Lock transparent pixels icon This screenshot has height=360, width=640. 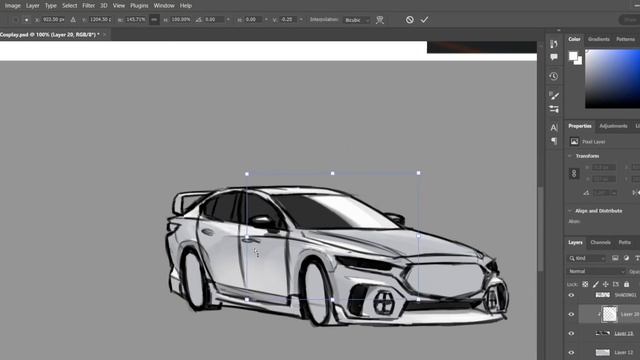click(x=585, y=284)
